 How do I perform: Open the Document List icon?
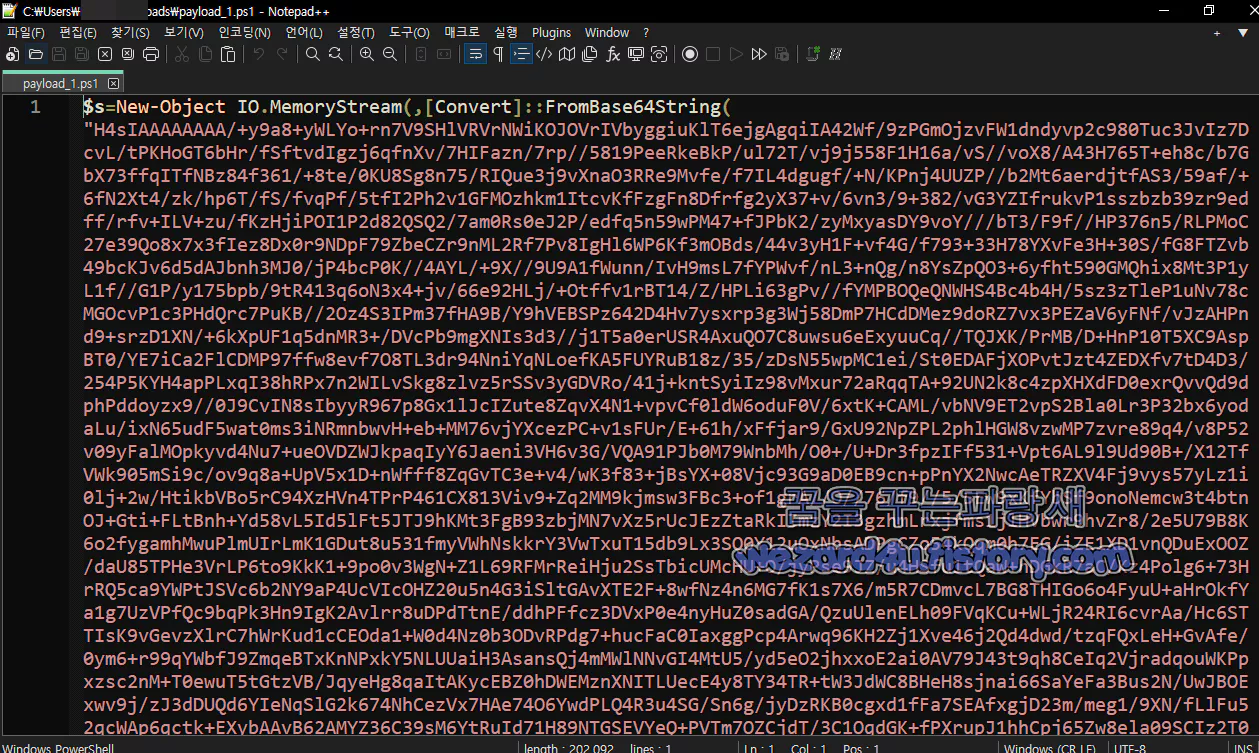[590, 54]
